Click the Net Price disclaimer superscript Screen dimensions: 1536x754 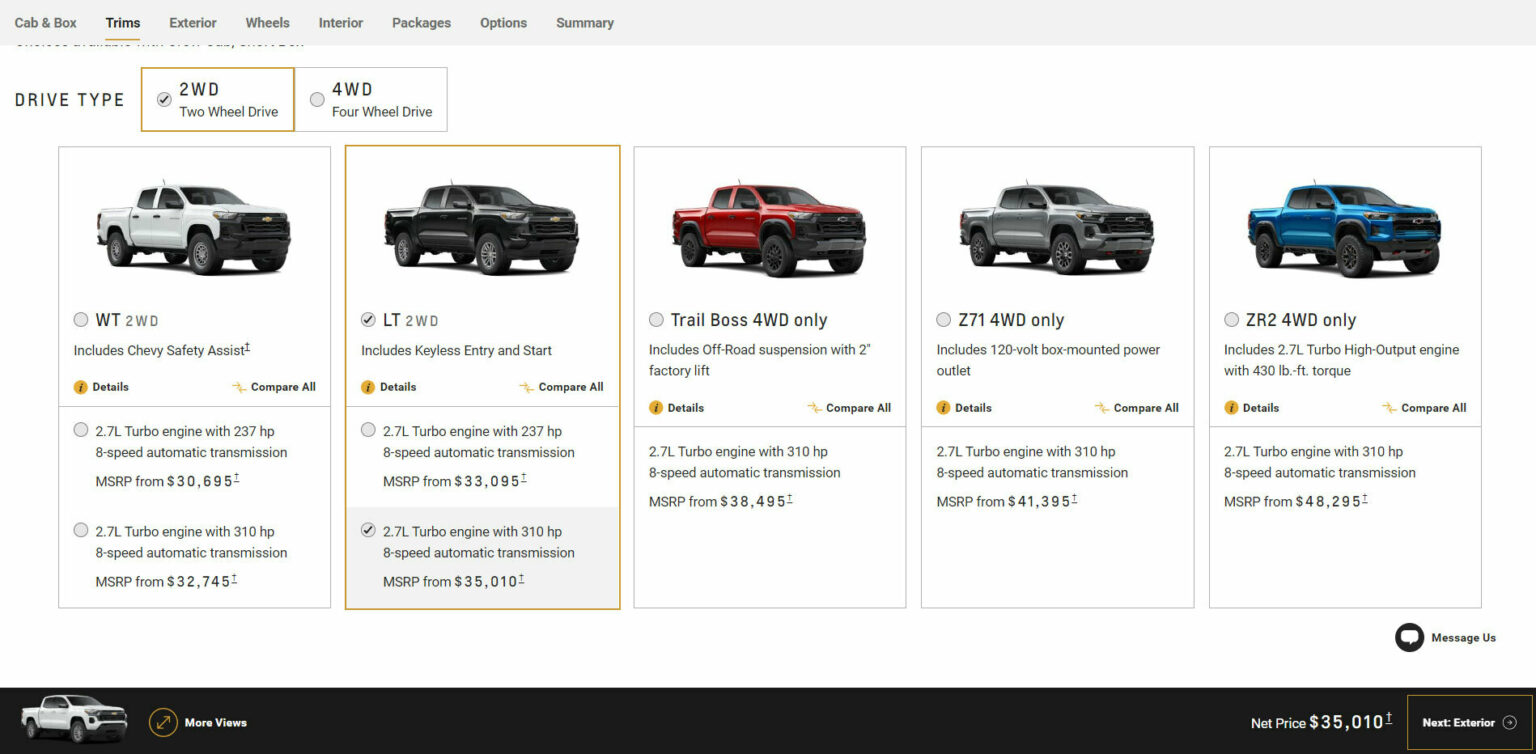tap(1389, 715)
